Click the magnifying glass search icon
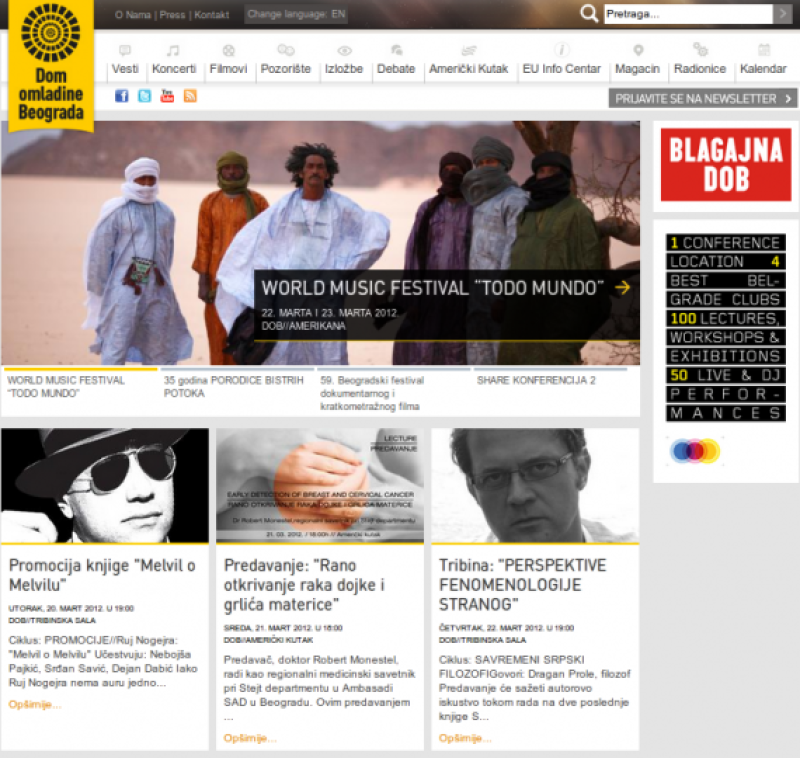800x758 pixels. pos(590,14)
